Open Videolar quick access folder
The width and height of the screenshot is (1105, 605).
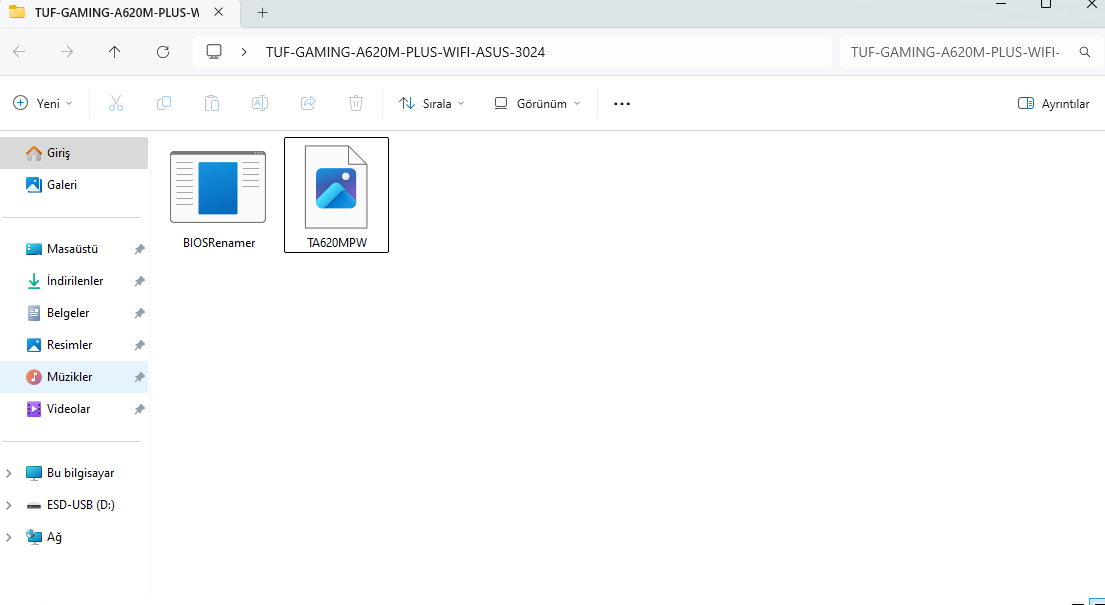pos(68,409)
